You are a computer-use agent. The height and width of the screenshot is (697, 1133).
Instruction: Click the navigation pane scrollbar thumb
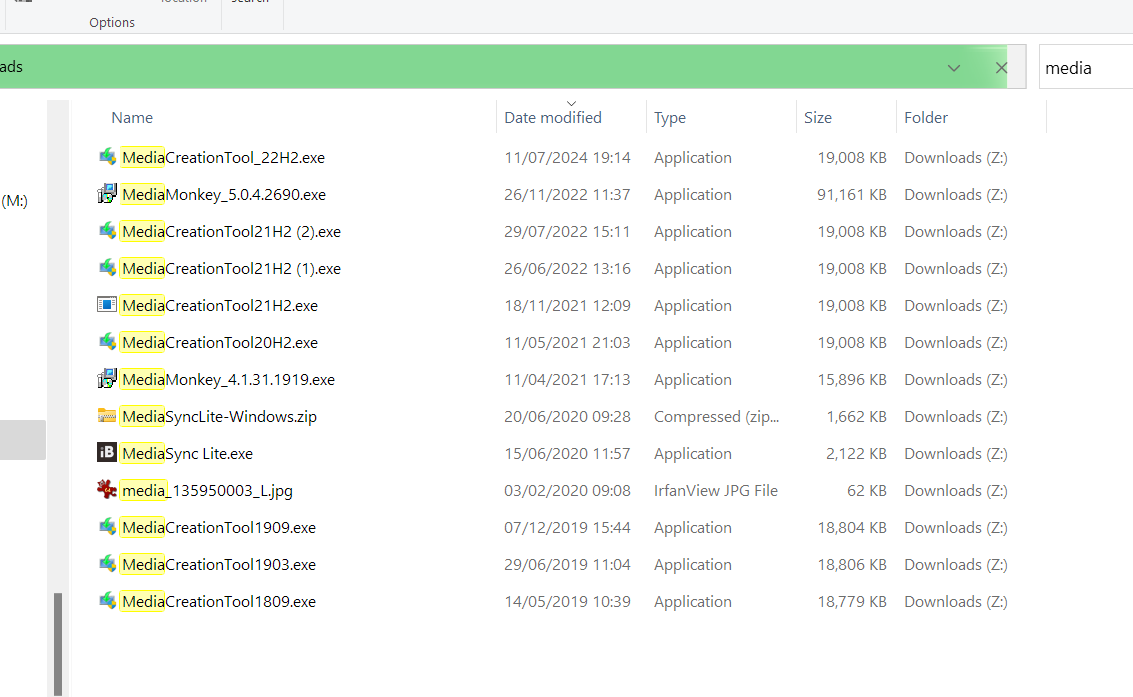click(x=58, y=644)
